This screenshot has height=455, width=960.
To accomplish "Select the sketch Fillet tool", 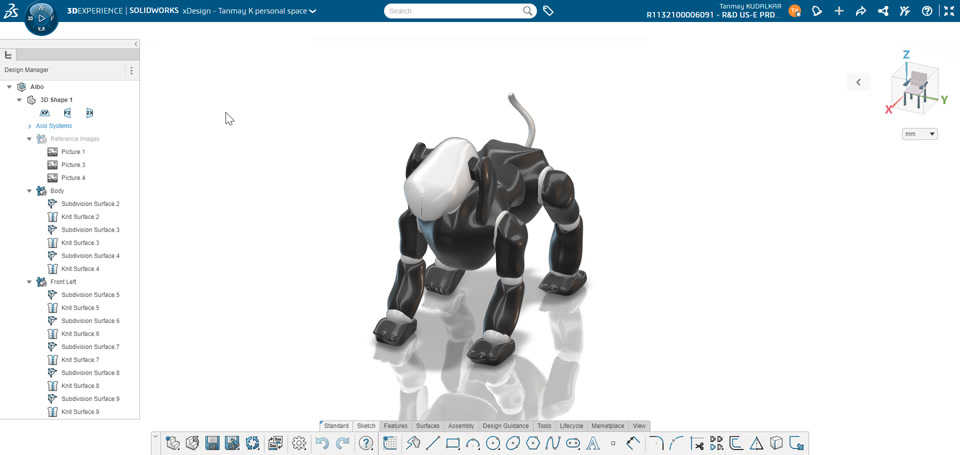I will (656, 443).
